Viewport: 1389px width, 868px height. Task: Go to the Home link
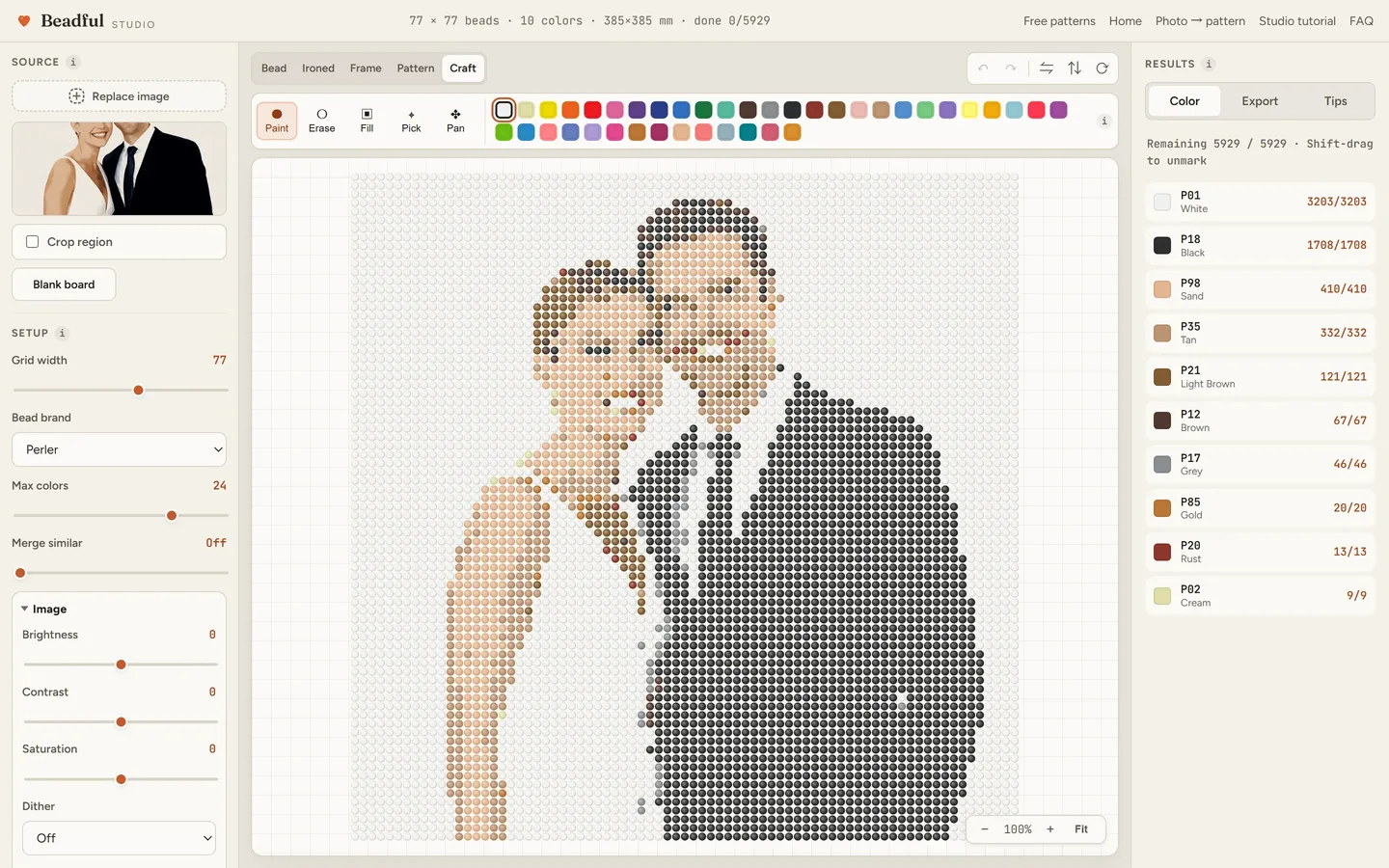tap(1125, 21)
